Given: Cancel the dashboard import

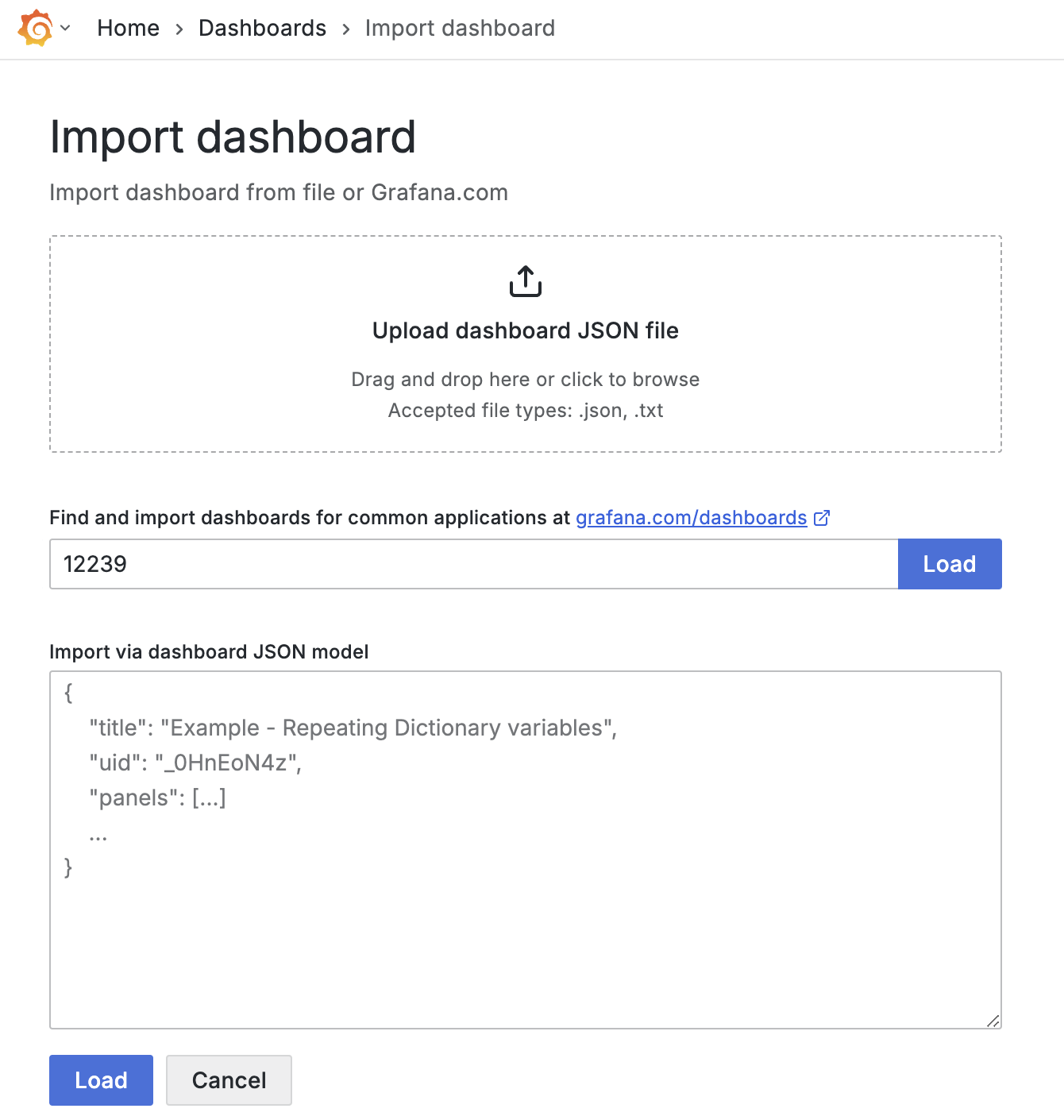Looking at the screenshot, I should pos(229,1080).
